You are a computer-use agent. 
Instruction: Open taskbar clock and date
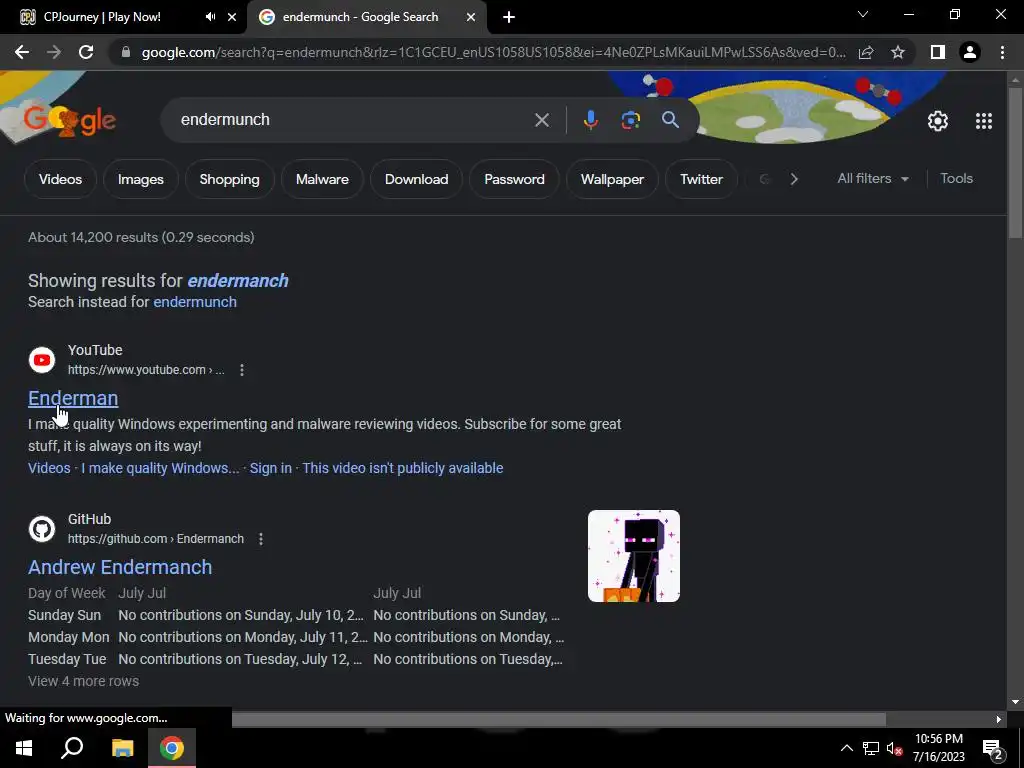tap(938, 748)
